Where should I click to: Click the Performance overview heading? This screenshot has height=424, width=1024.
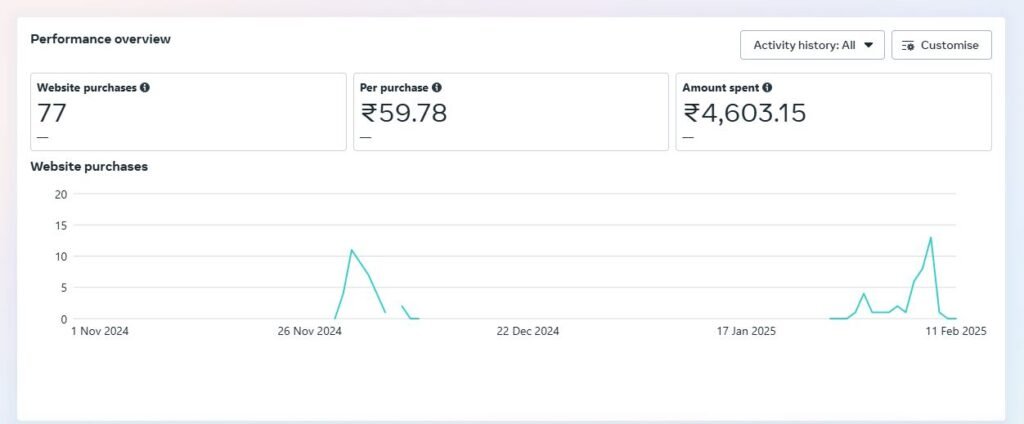[x=100, y=39]
